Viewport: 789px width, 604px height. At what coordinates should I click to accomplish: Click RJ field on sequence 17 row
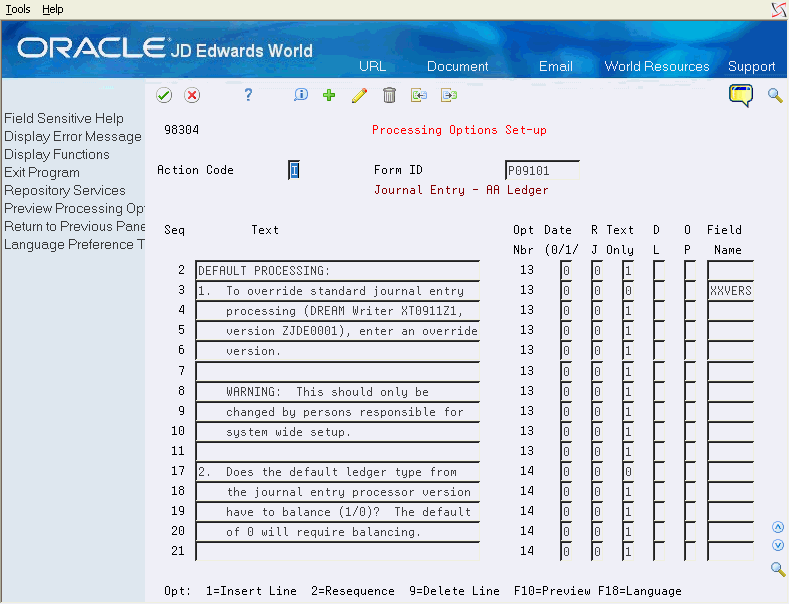click(597, 472)
